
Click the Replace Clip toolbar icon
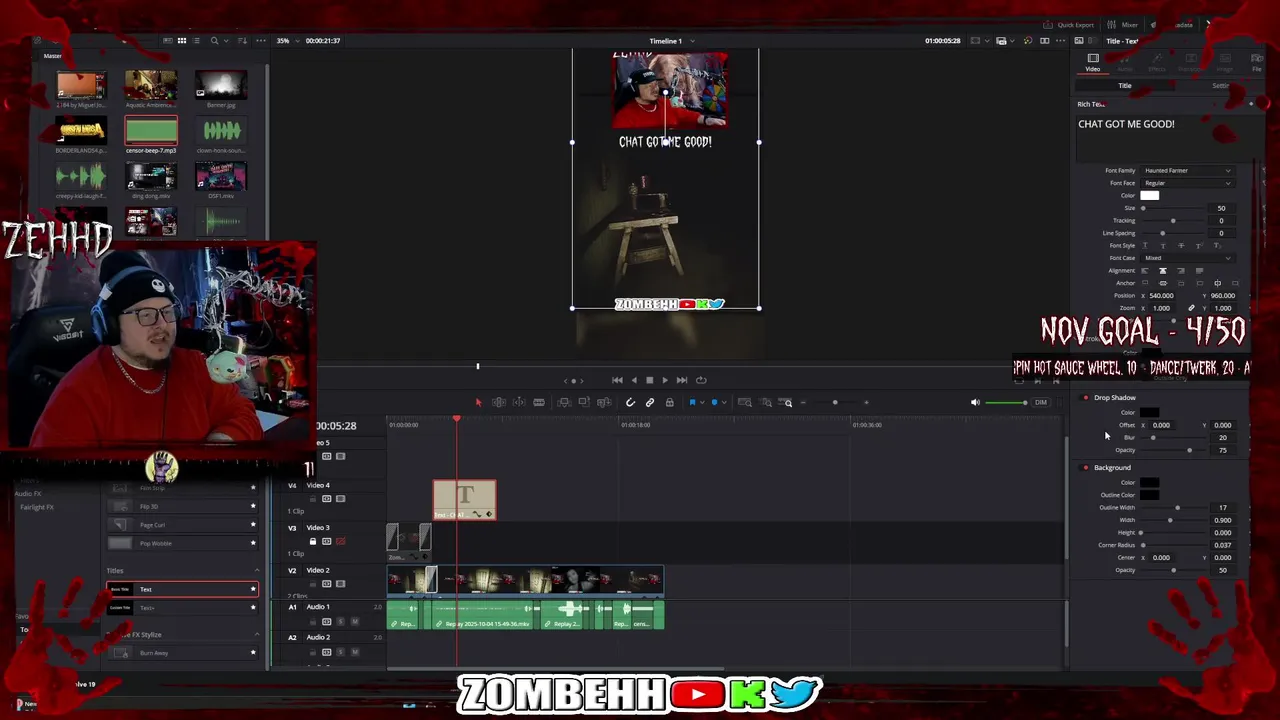click(604, 402)
